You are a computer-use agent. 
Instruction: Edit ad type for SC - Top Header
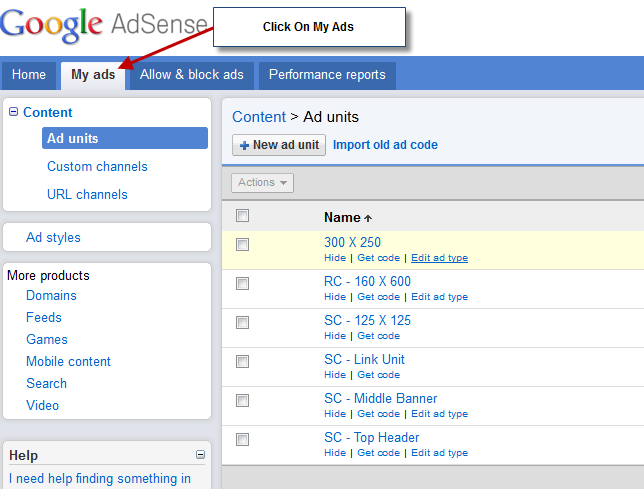point(439,453)
